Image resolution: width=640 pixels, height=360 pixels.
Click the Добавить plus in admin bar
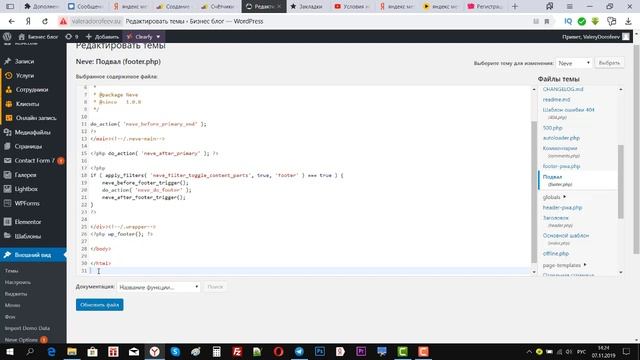tap(89, 37)
